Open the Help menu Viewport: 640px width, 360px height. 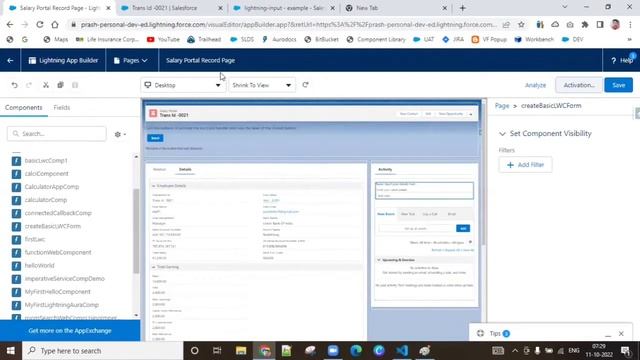click(622, 60)
